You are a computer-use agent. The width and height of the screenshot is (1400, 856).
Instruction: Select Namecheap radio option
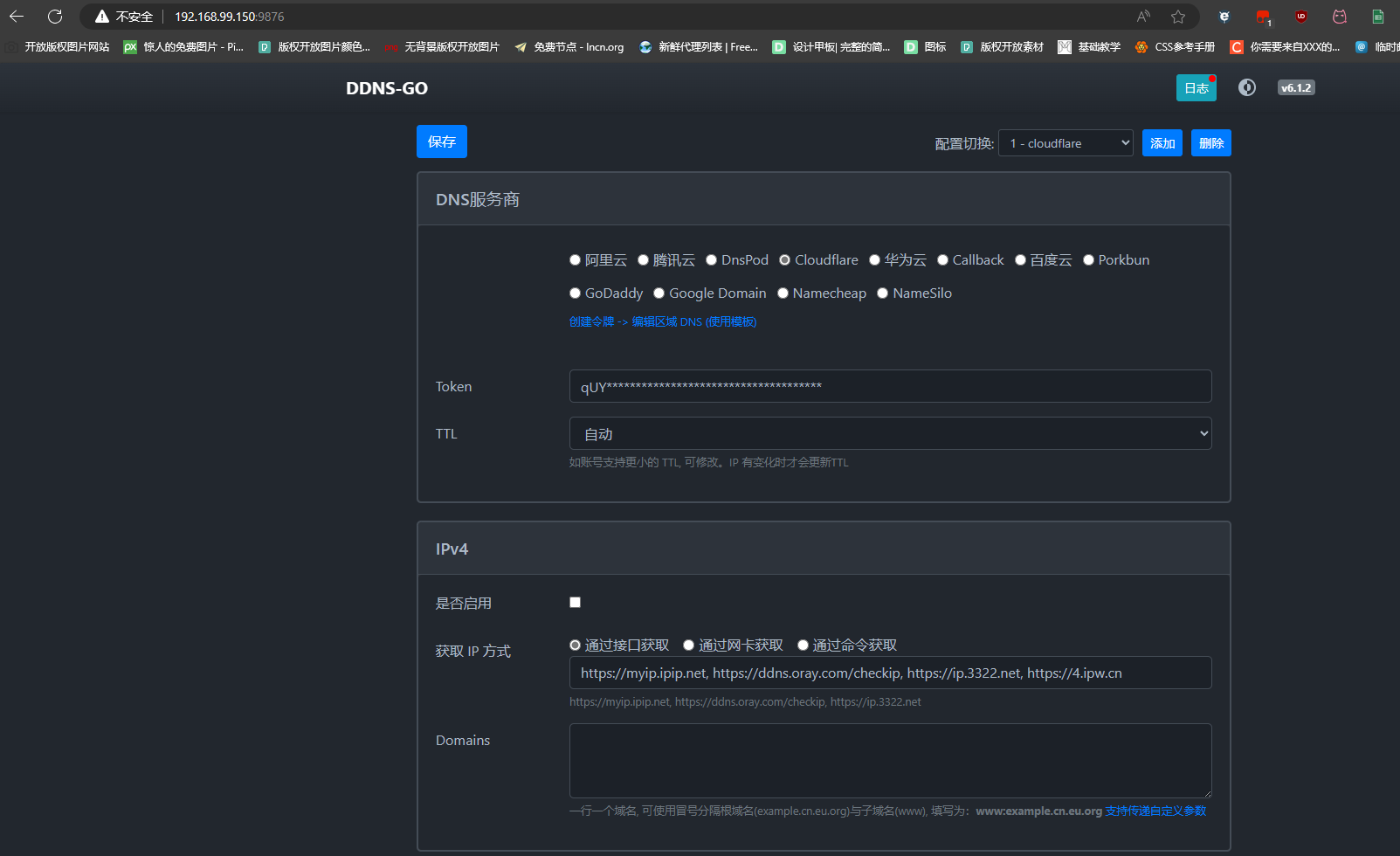pos(783,293)
